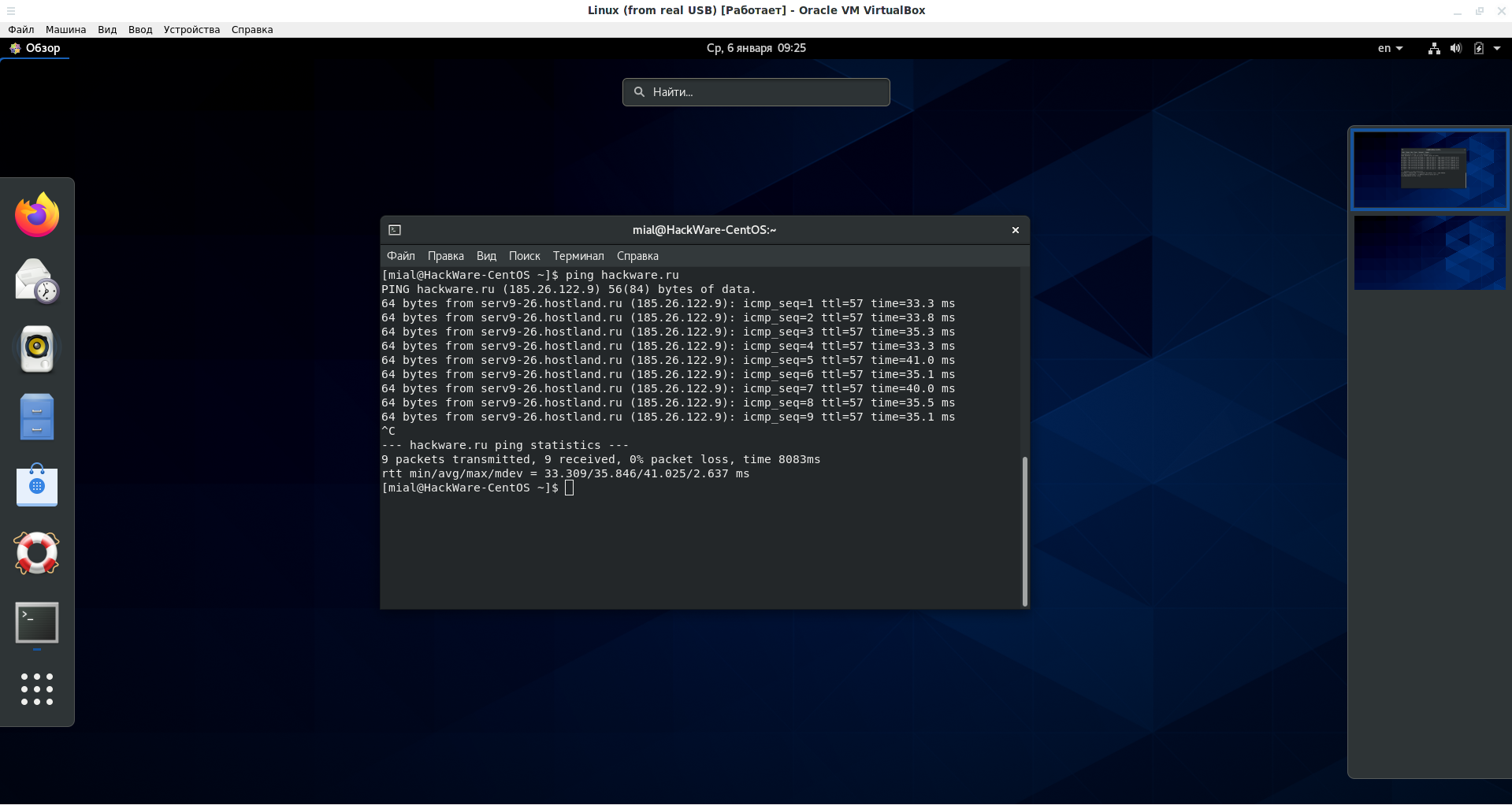Open Rhythmbox music player from dock

(37, 348)
